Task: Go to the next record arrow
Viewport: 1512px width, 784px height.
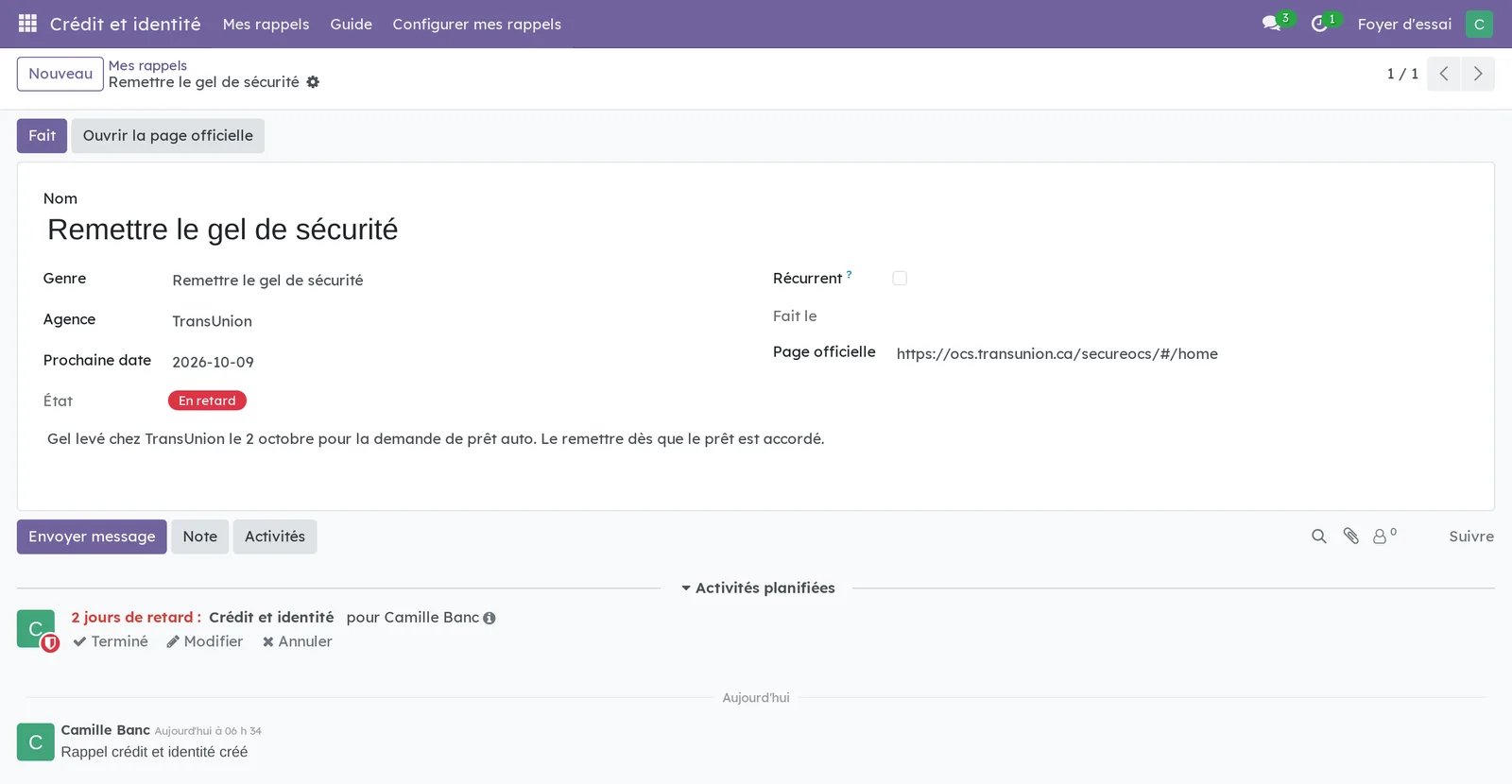Action: (1478, 74)
